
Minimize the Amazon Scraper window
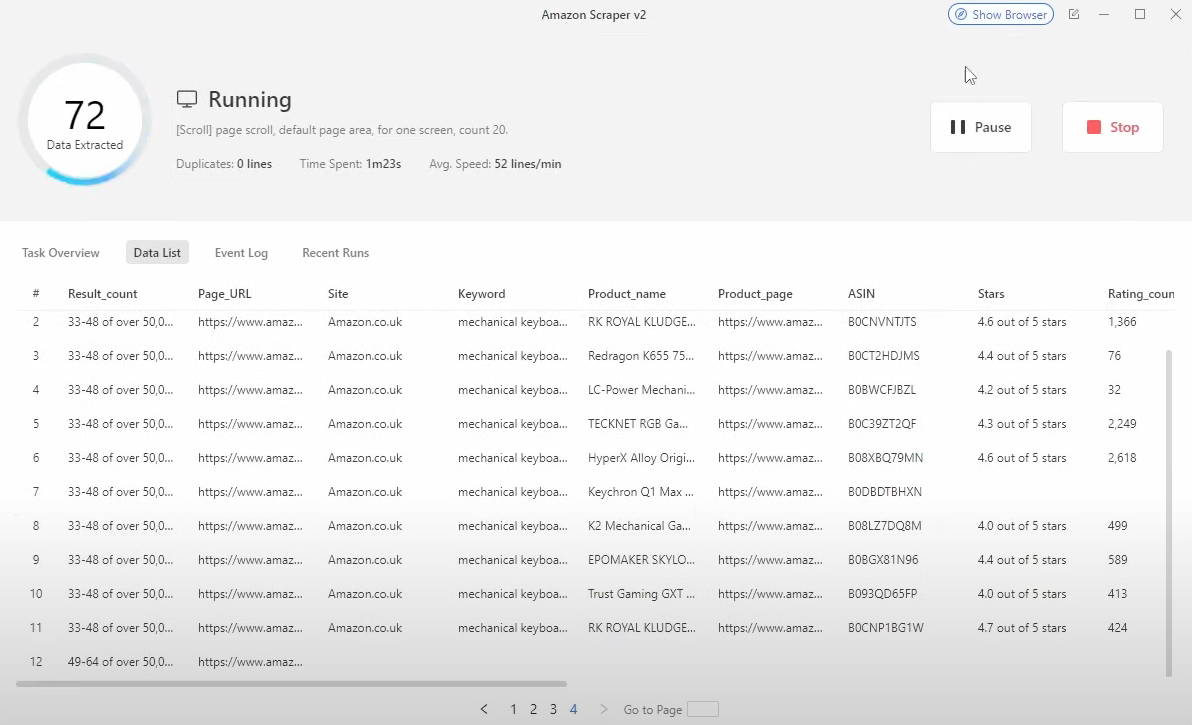click(1104, 14)
